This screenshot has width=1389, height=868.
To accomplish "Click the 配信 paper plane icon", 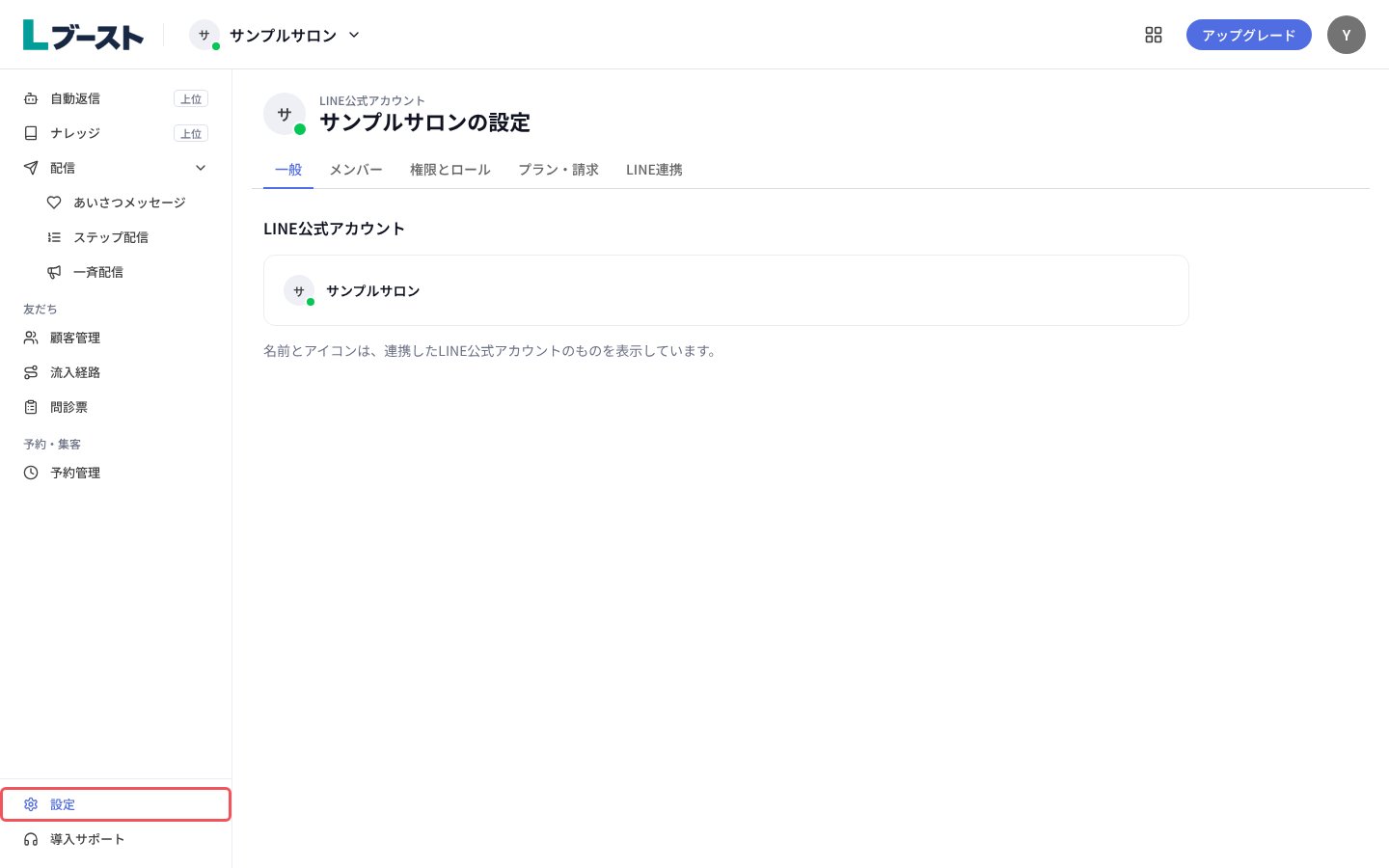I will point(31,168).
